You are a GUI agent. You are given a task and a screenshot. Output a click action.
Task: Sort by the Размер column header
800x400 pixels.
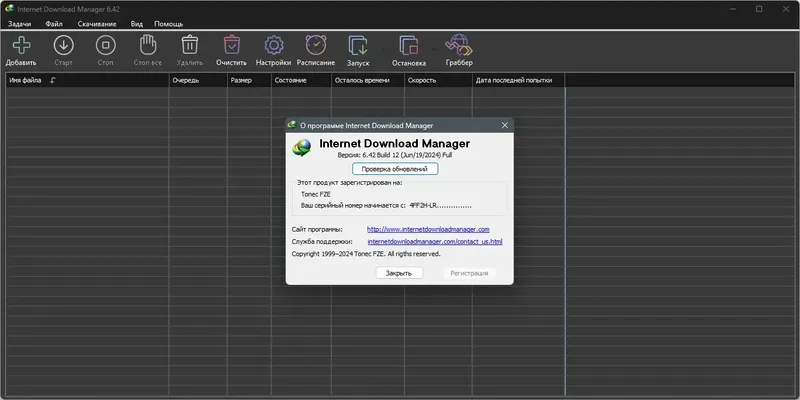tap(249, 80)
